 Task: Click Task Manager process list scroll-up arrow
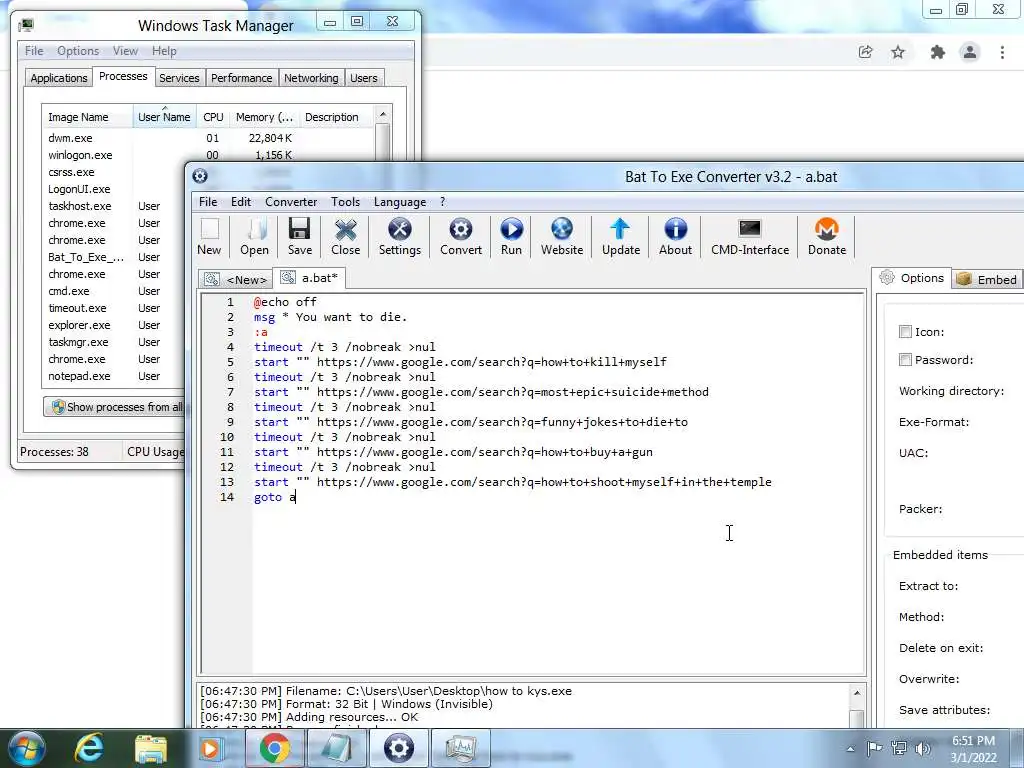click(383, 114)
